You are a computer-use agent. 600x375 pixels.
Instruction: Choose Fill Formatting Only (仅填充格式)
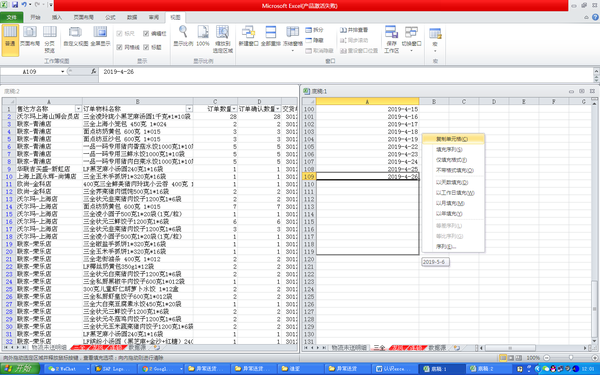coord(453,160)
